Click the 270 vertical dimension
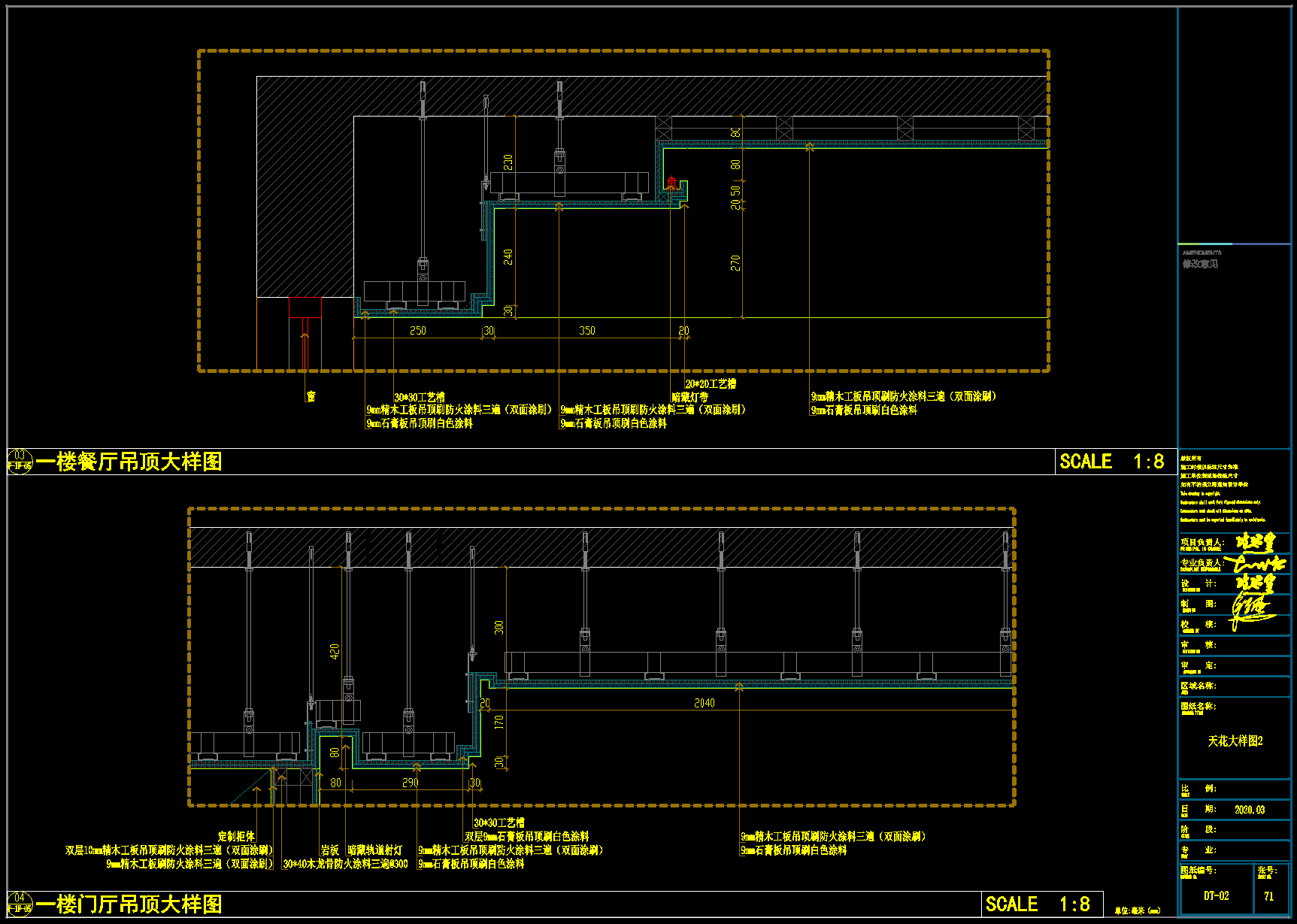 [x=735, y=262]
